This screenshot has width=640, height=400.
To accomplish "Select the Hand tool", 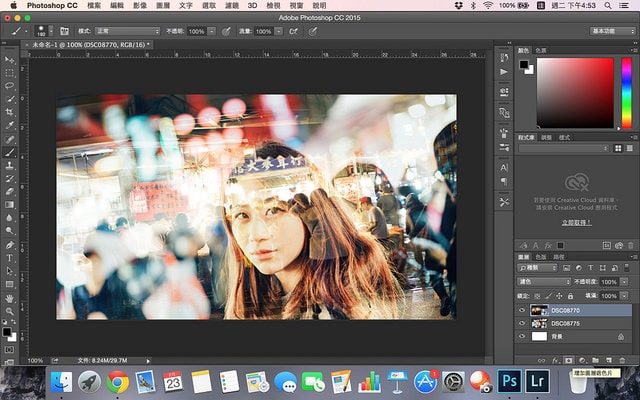I will [10, 297].
